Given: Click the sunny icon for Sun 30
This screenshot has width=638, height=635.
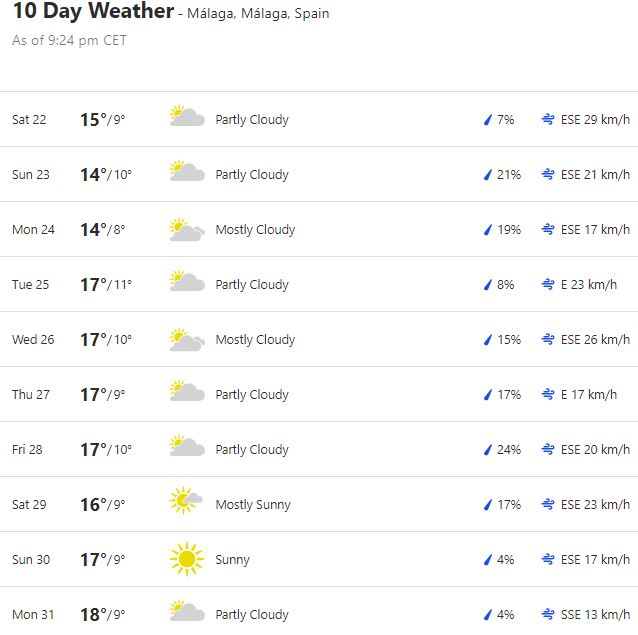Looking at the screenshot, I should [x=187, y=559].
